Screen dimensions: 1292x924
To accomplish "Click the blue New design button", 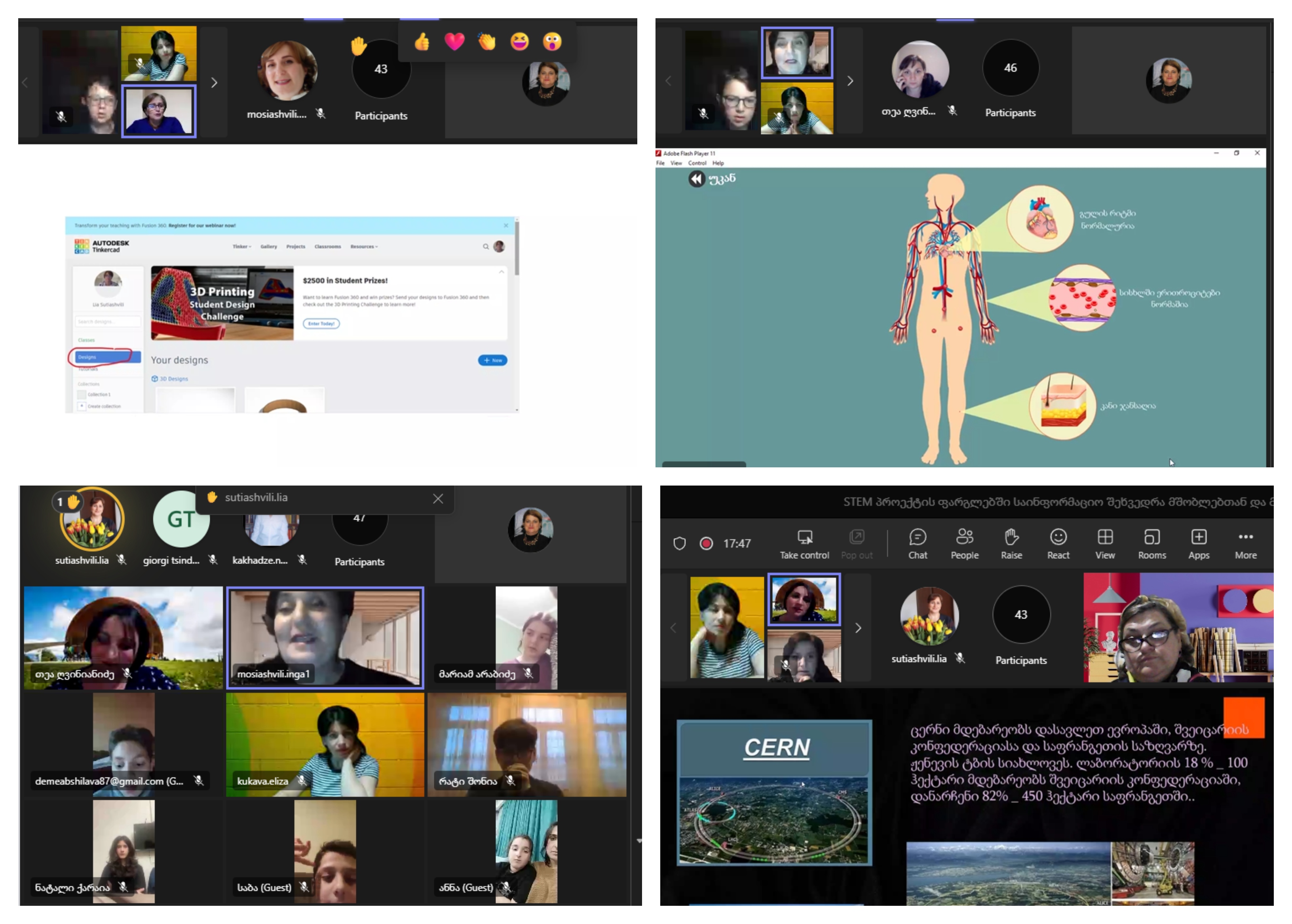I will [492, 360].
